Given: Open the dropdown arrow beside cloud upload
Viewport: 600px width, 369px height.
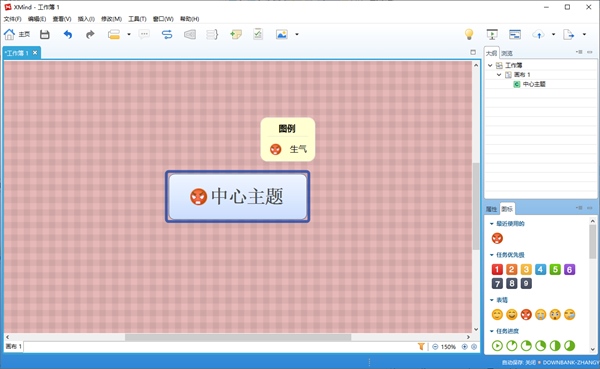Looking at the screenshot, I should pyautogui.click(x=553, y=34).
